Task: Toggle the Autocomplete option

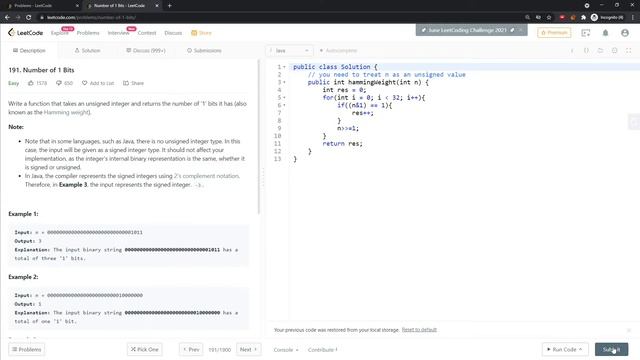Action: (x=338, y=51)
